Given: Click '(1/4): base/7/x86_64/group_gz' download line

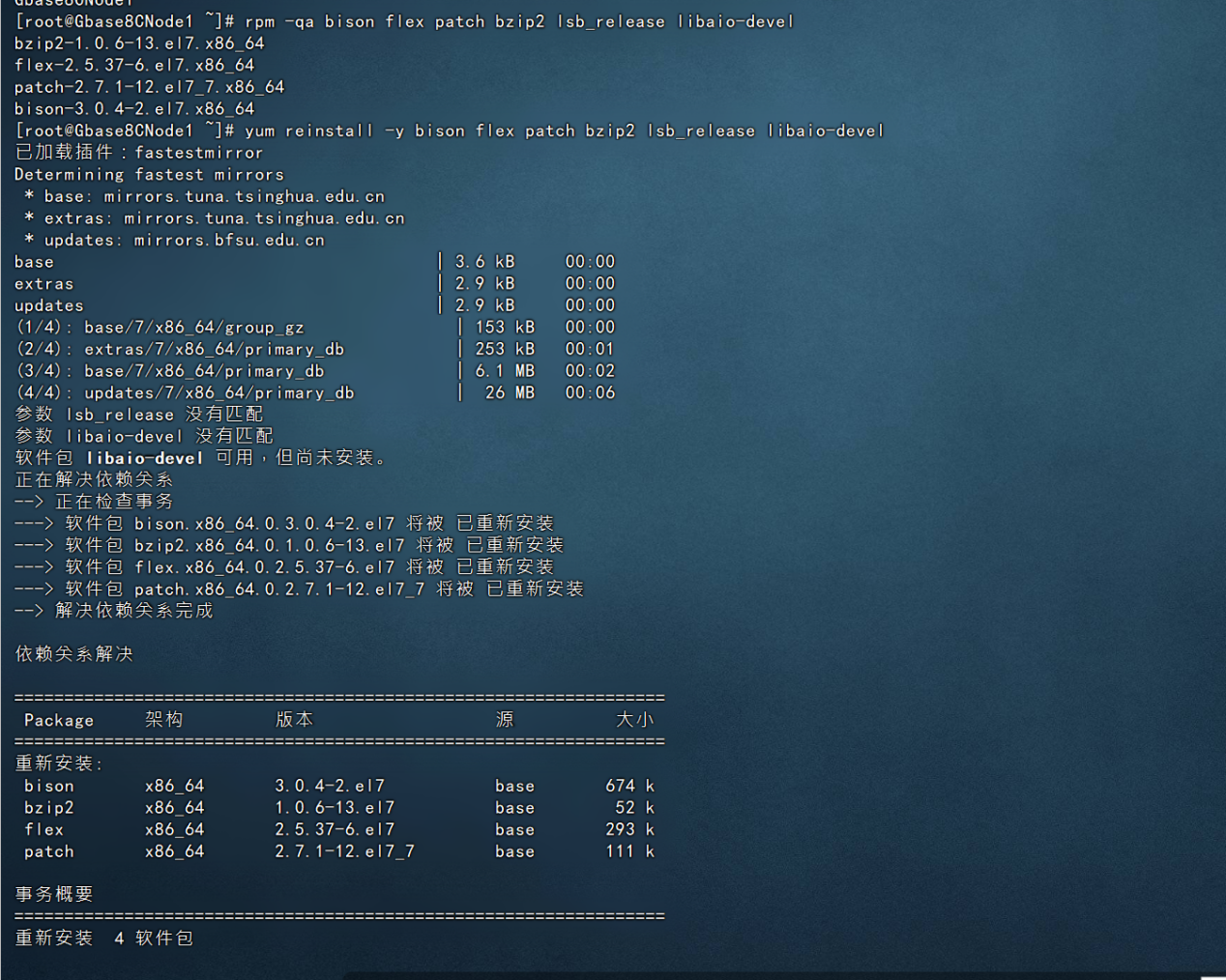Looking at the screenshot, I should (315, 328).
